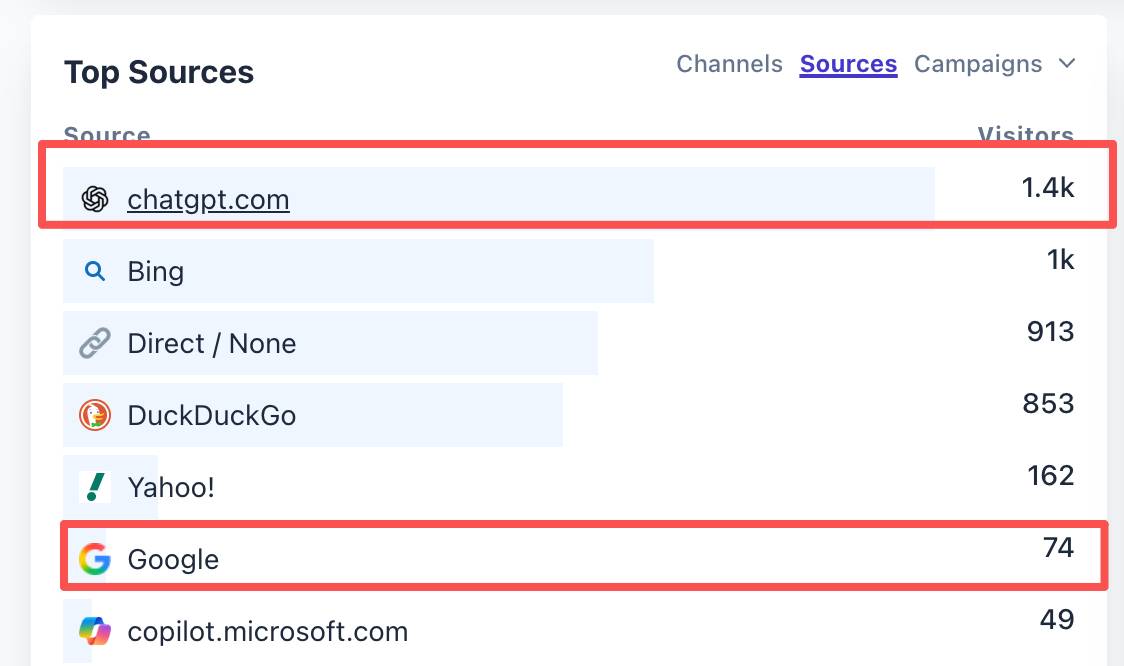1124x666 pixels.
Task: Click the Top Sources heading
Action: 158,72
